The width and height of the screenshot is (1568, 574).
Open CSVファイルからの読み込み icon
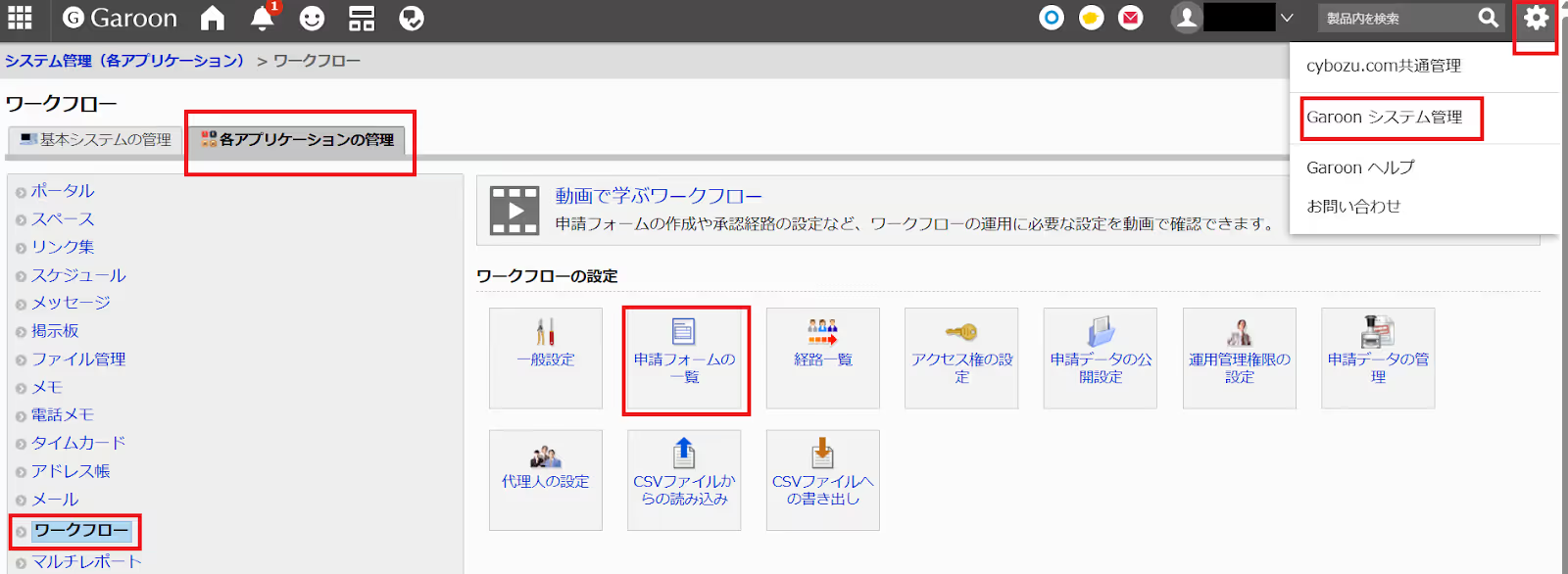pyautogui.click(x=684, y=481)
